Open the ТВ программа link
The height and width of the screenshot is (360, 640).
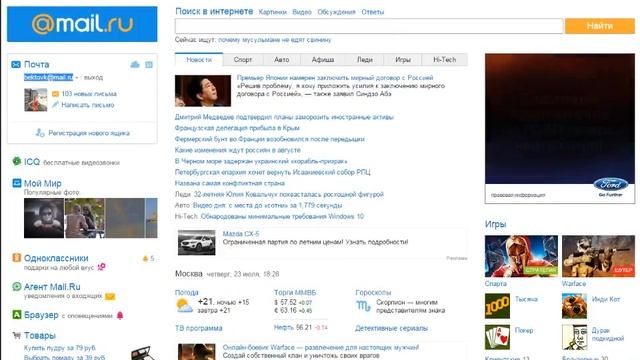click(199, 328)
